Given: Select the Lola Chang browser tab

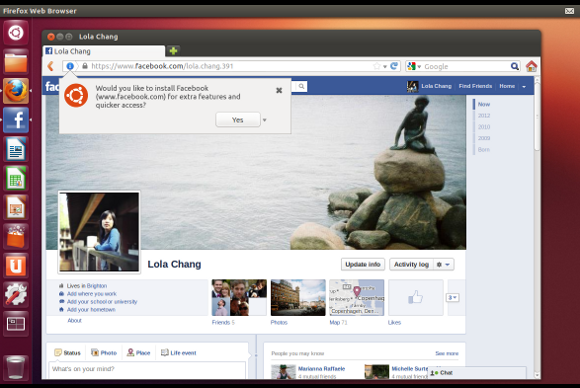Looking at the screenshot, I should (104, 51).
